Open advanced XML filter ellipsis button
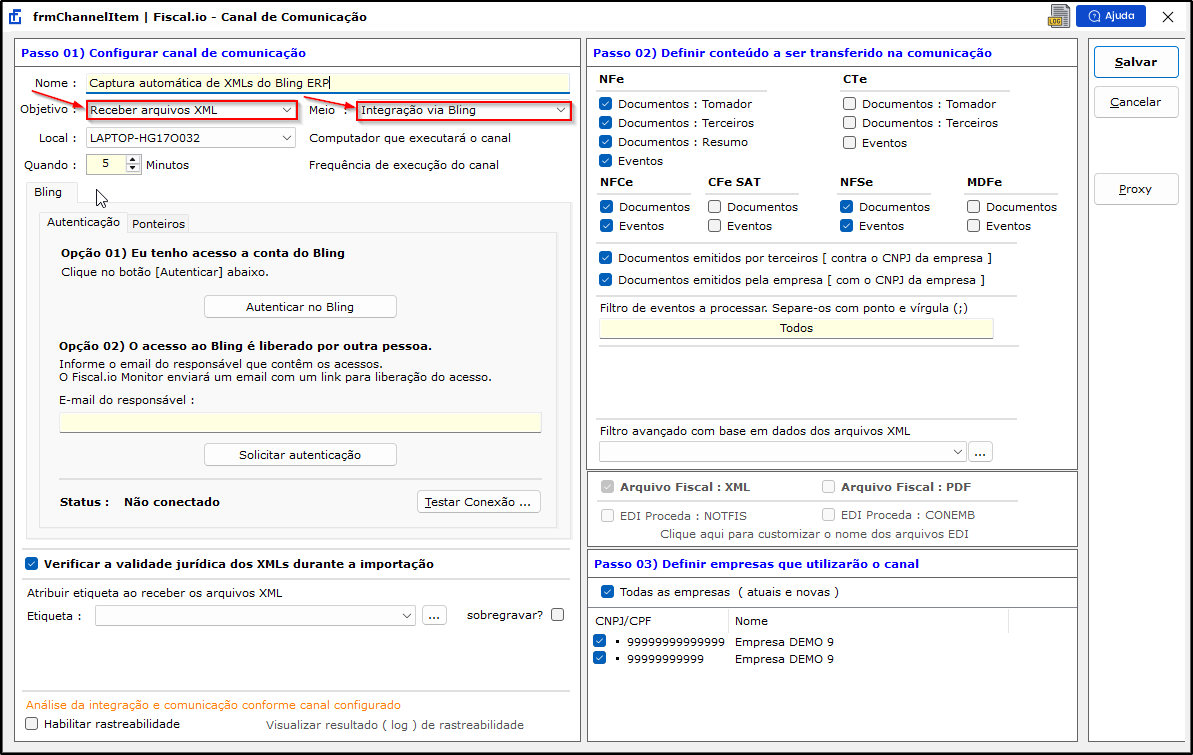The width and height of the screenshot is (1193, 755). [980, 452]
